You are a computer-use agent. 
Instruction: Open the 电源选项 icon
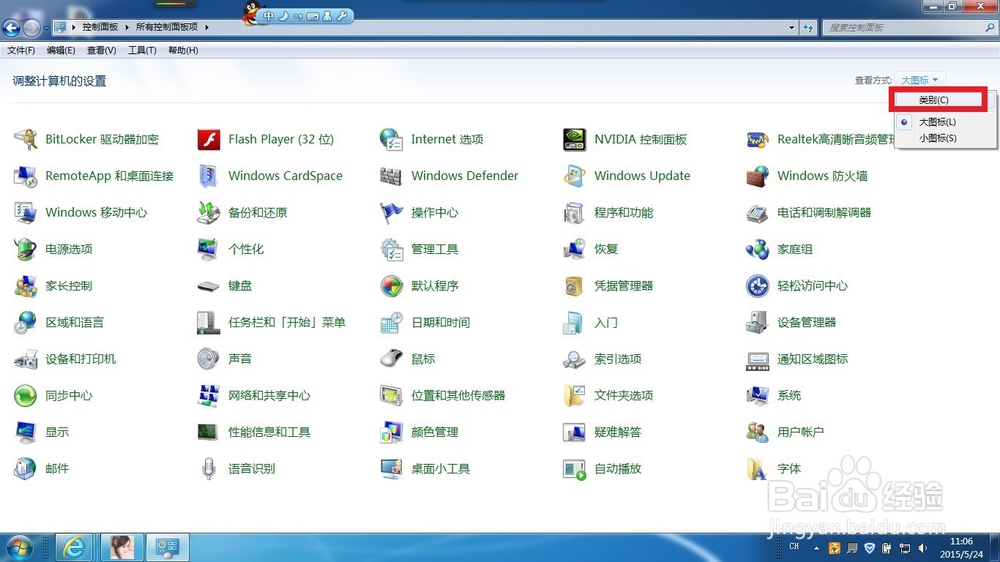click(26, 249)
